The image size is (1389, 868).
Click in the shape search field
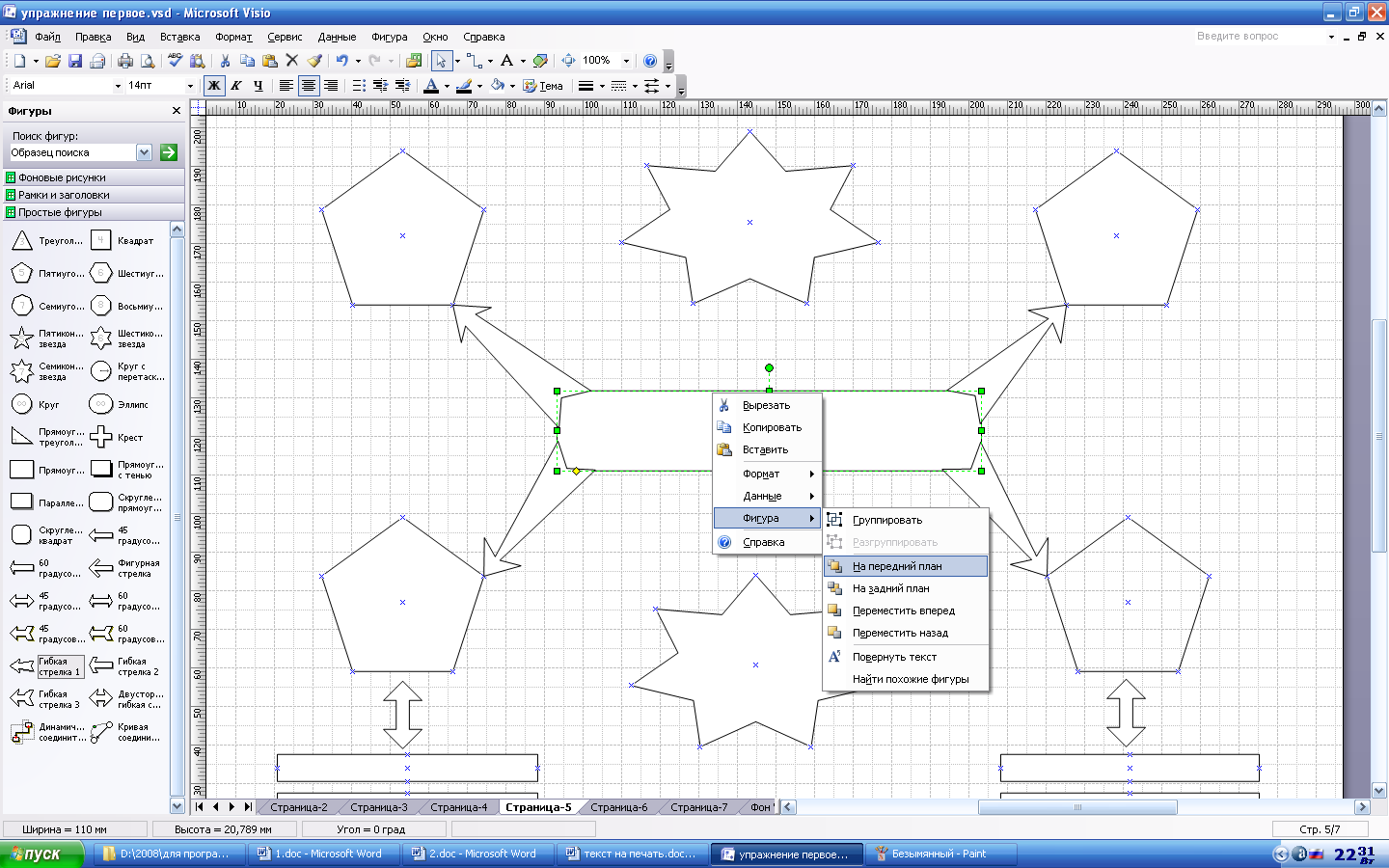[72, 152]
